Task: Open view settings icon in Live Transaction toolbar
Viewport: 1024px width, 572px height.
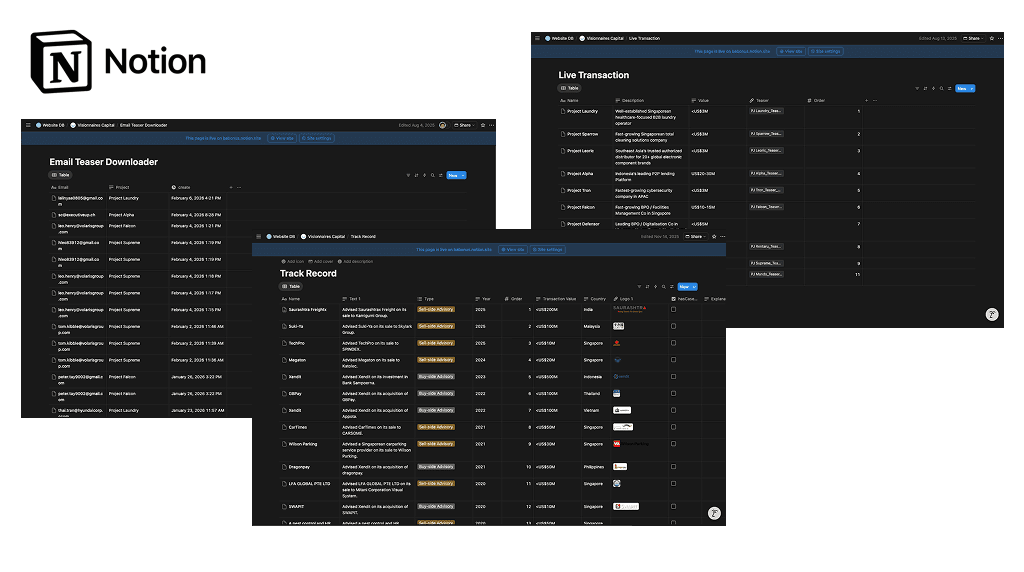Action: [949, 88]
